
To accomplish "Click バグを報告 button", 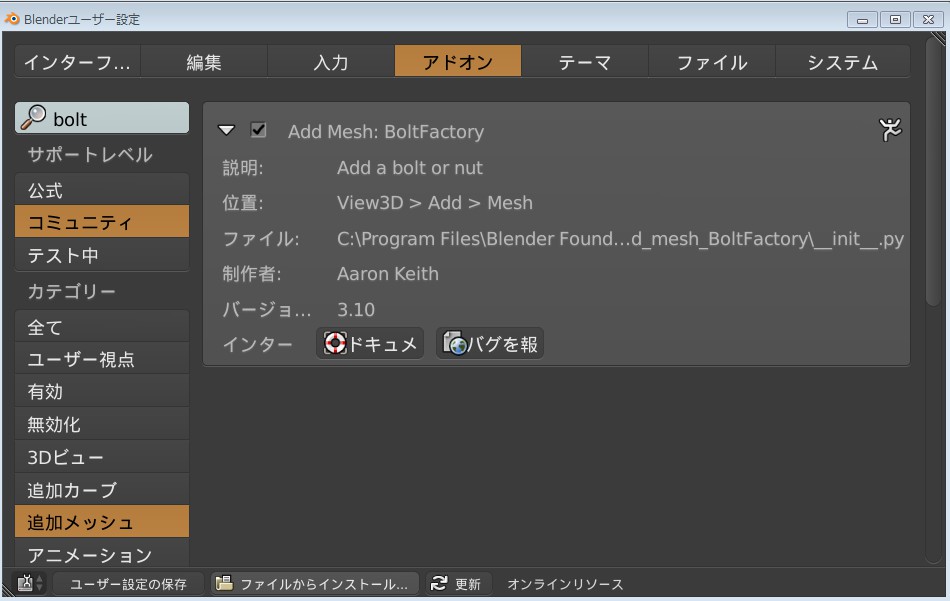I will point(490,344).
